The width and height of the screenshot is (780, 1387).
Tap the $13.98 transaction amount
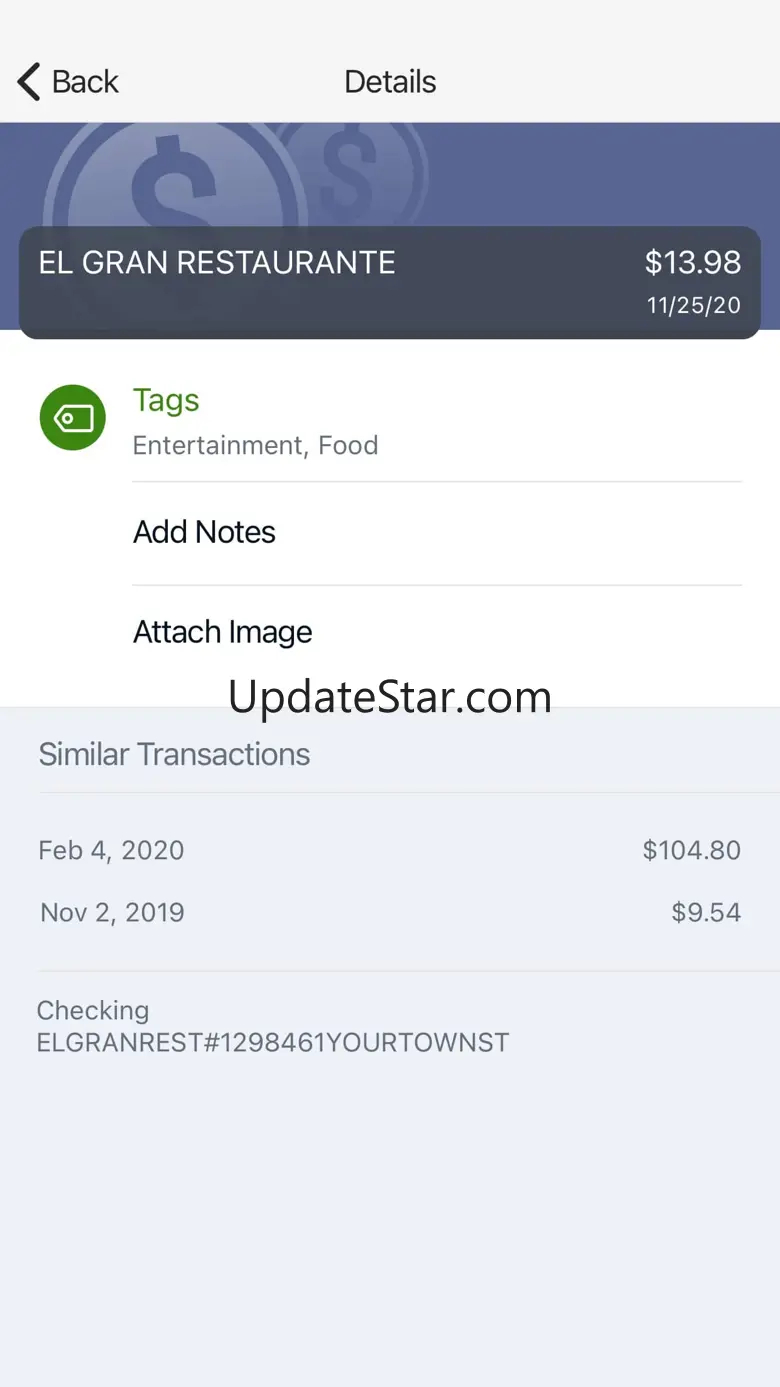692,263
